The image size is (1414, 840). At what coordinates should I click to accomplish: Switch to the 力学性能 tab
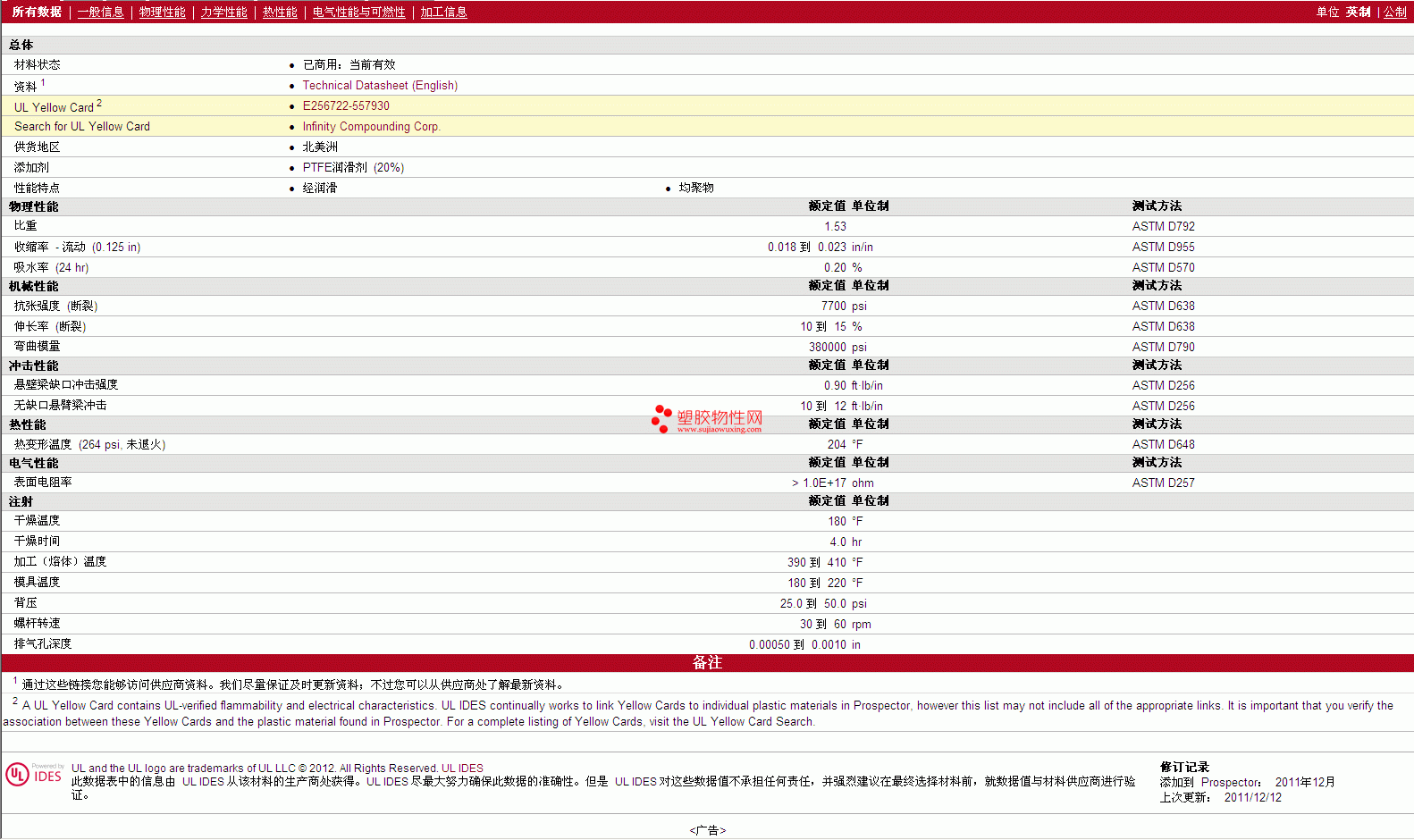click(223, 12)
